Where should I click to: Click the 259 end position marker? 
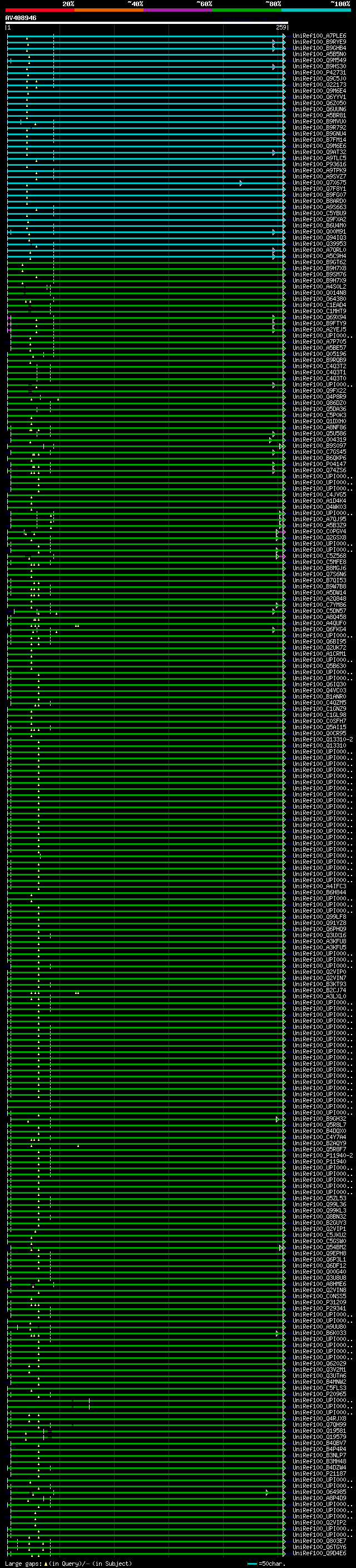[x=280, y=28]
